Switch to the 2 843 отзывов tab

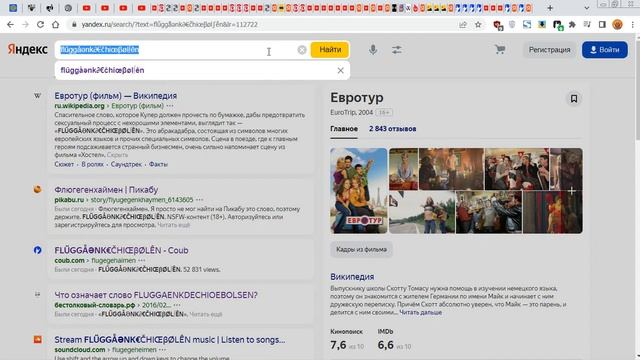[x=392, y=129]
